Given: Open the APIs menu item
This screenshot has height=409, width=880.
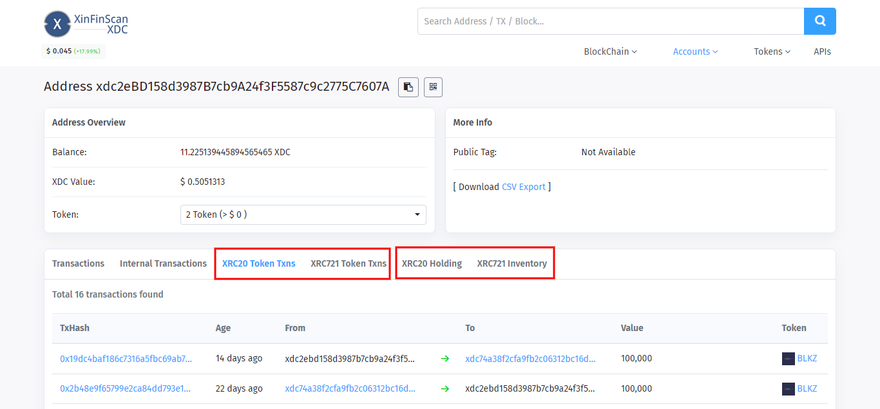Looking at the screenshot, I should [822, 52].
